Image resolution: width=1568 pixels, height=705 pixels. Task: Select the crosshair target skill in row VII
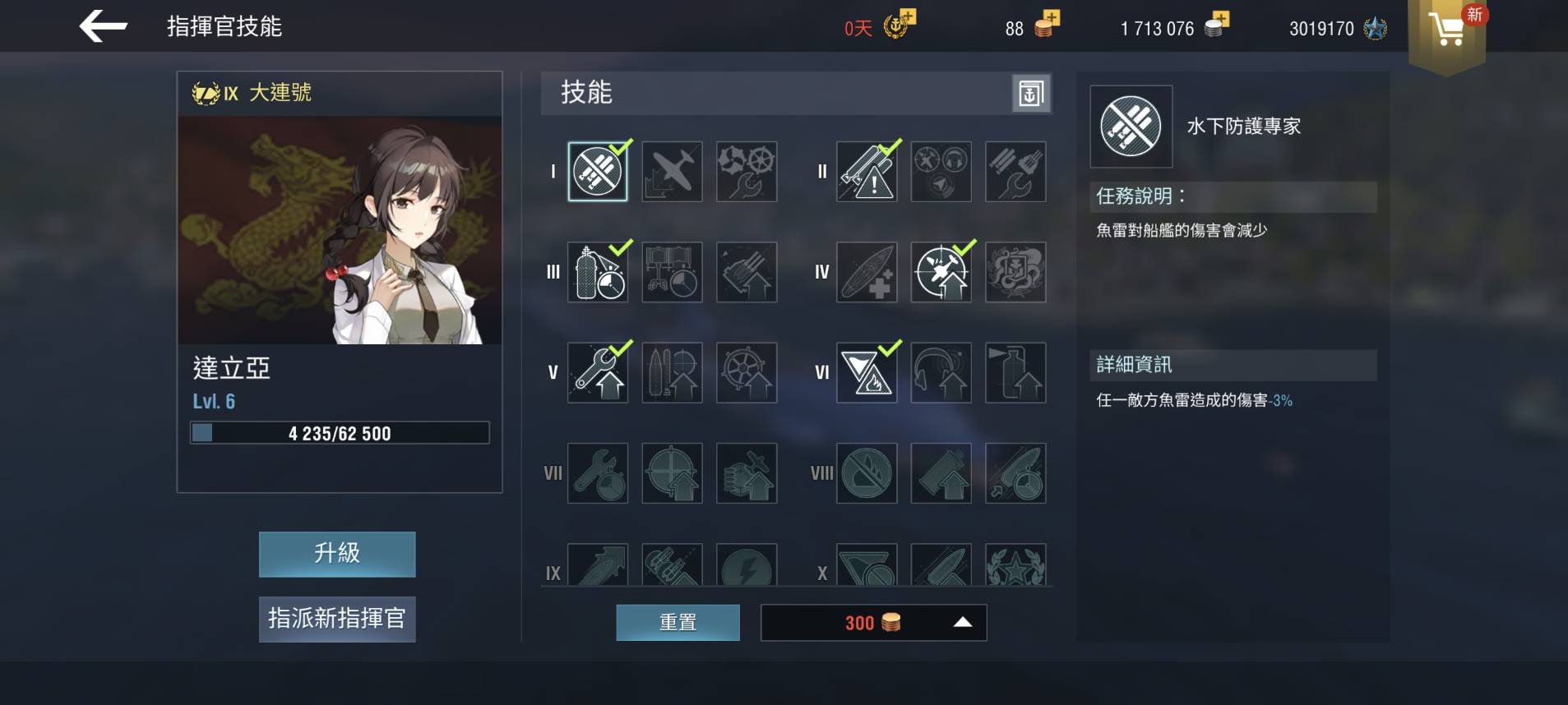pyautogui.click(x=672, y=473)
